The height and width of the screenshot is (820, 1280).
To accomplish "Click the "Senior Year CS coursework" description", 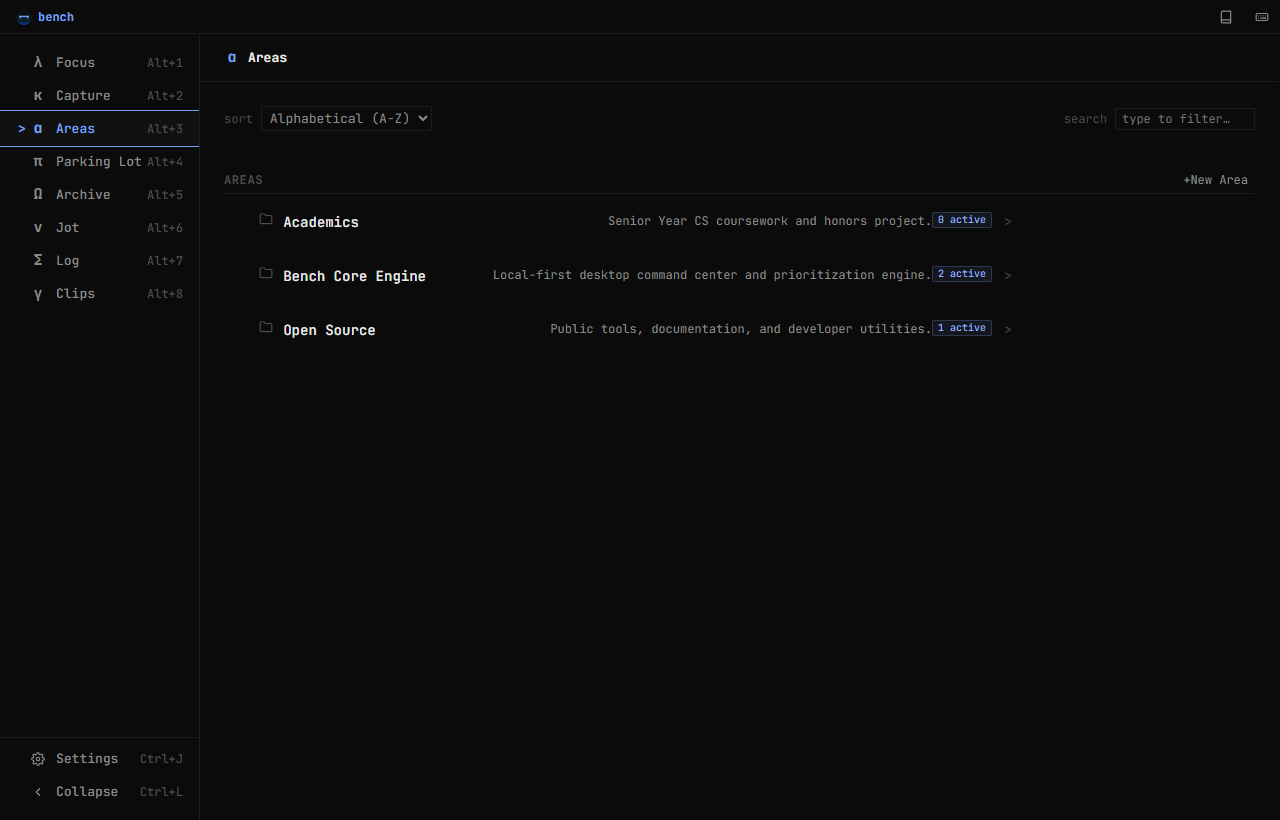I will tap(770, 221).
